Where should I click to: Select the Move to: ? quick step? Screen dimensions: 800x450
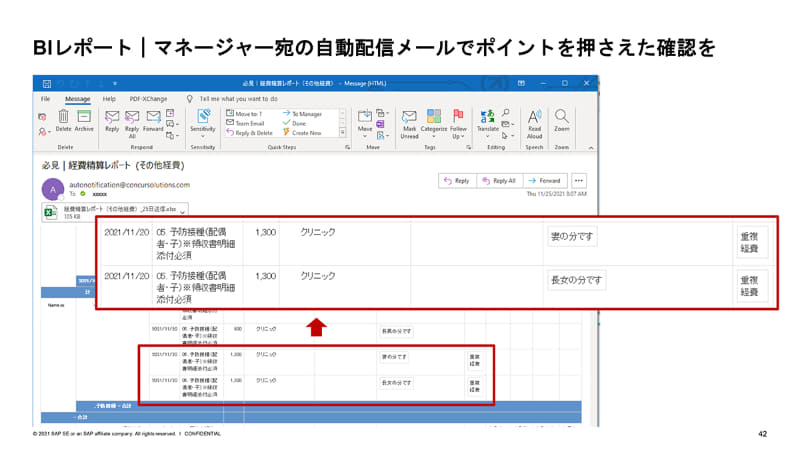pyautogui.click(x=244, y=114)
